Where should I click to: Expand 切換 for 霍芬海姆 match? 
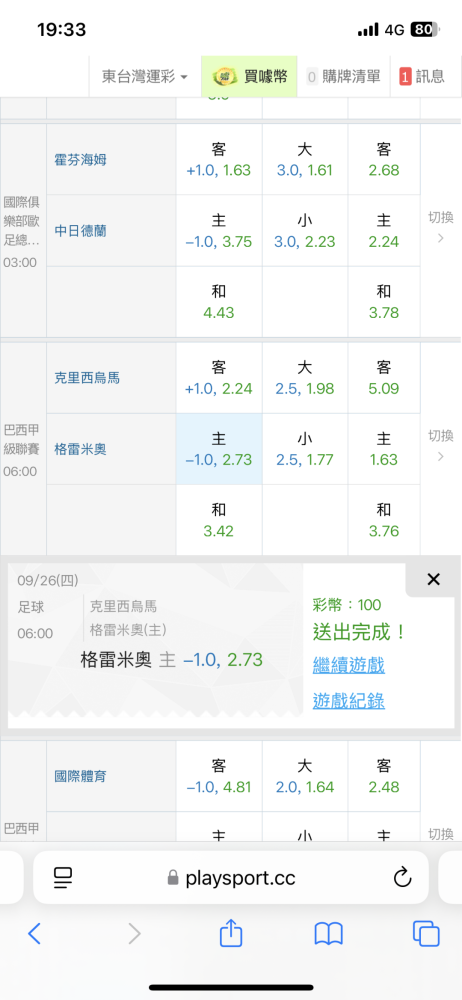[440, 228]
